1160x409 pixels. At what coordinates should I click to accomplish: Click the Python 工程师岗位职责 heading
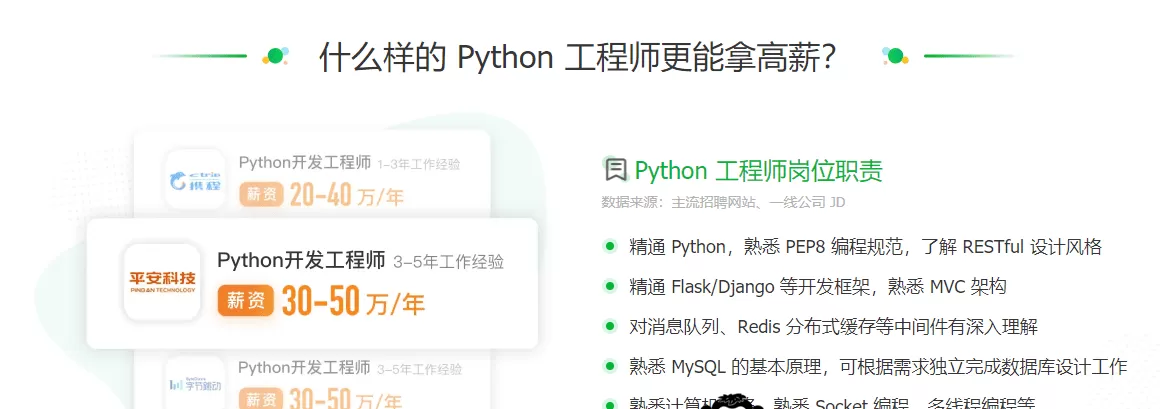pos(758,171)
